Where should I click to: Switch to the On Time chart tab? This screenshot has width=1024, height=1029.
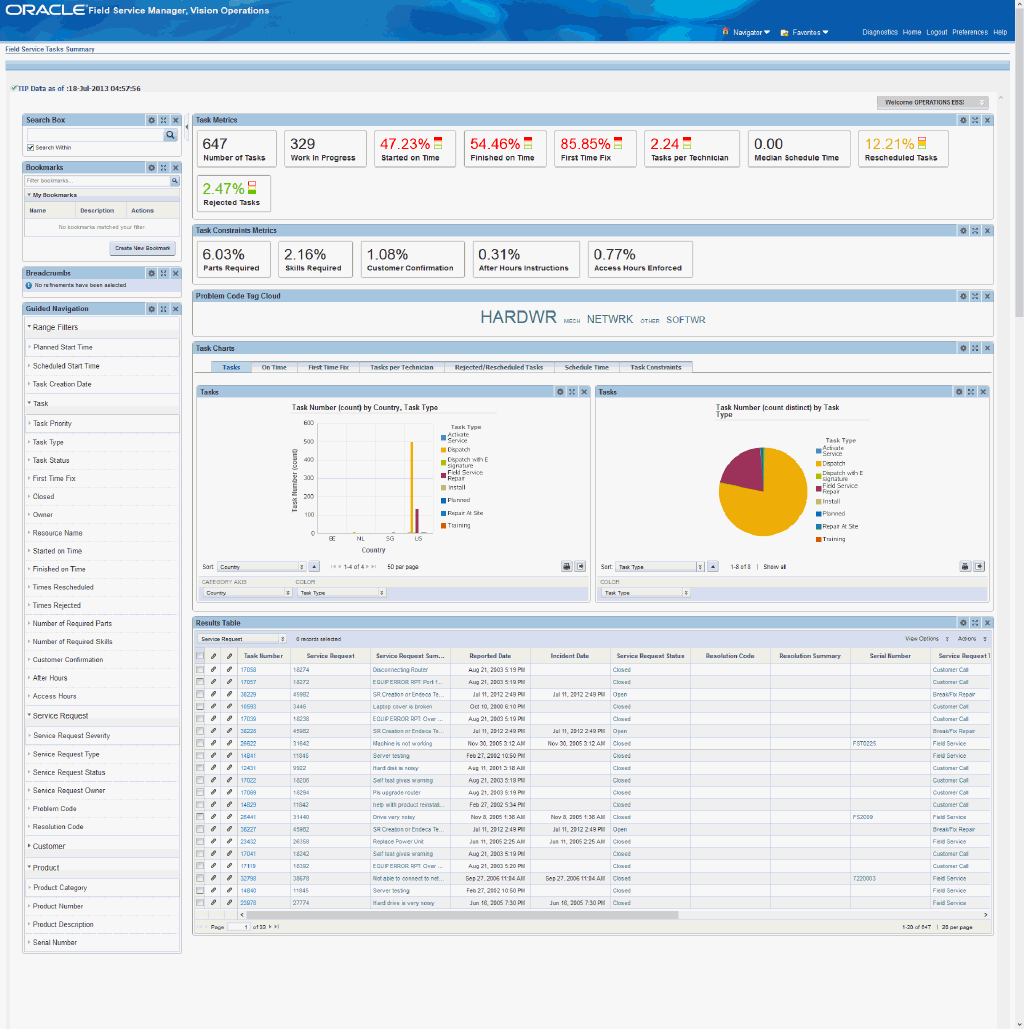point(274,368)
